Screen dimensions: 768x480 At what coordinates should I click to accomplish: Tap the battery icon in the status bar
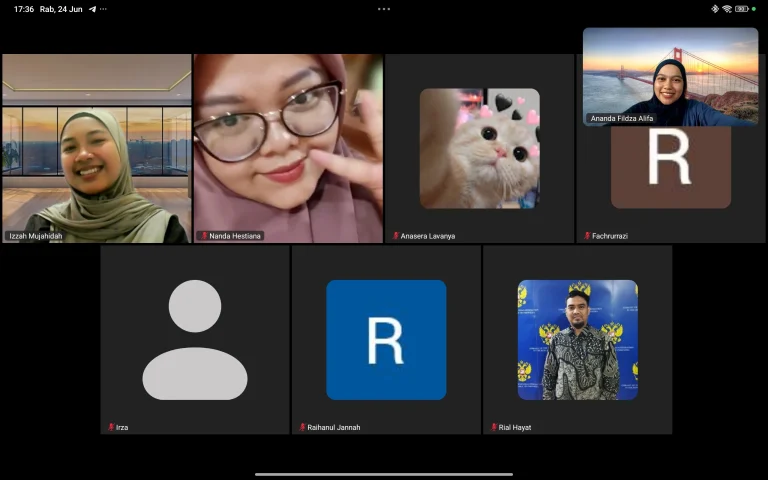[742, 9]
